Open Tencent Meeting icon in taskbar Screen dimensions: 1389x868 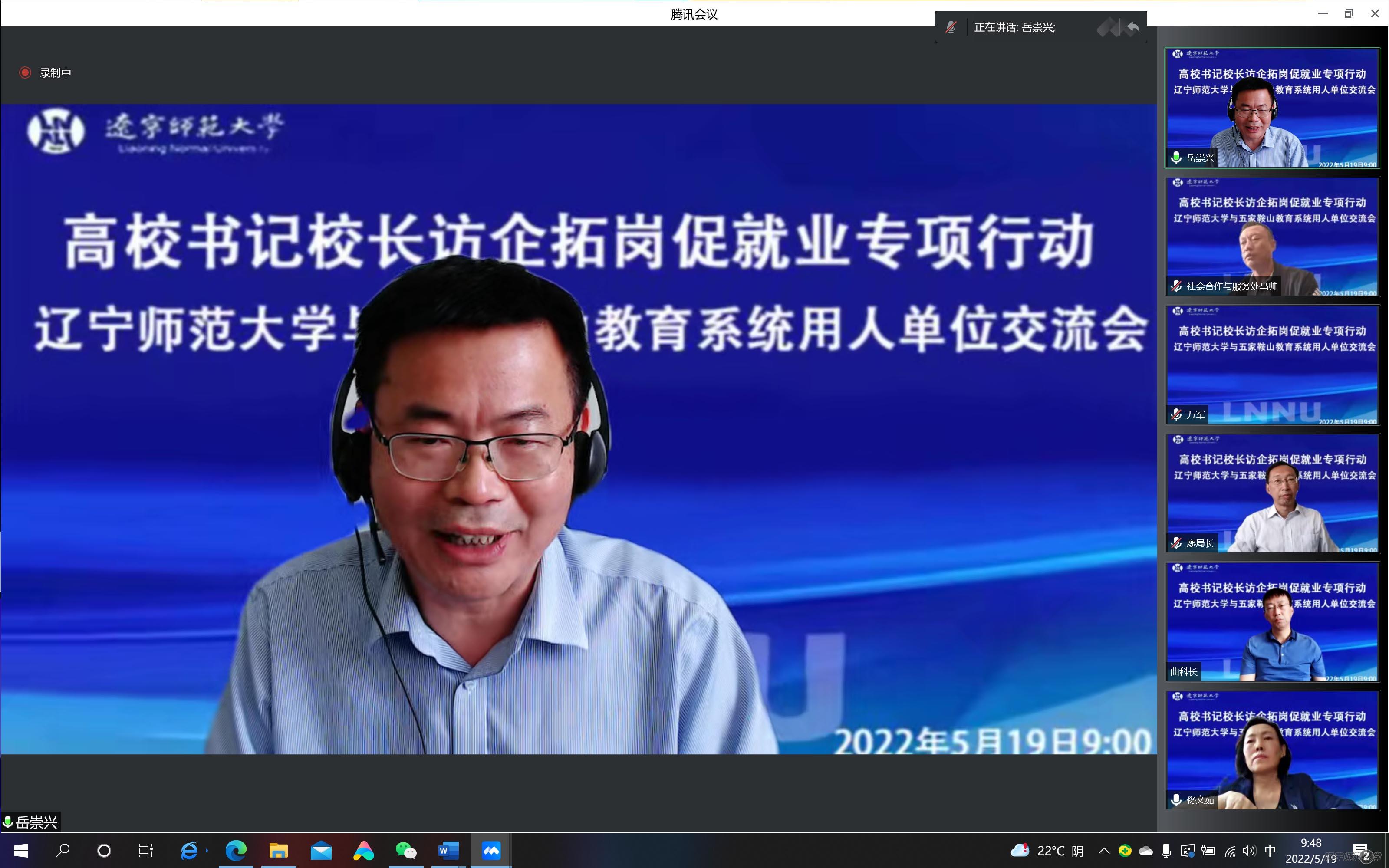[x=491, y=850]
